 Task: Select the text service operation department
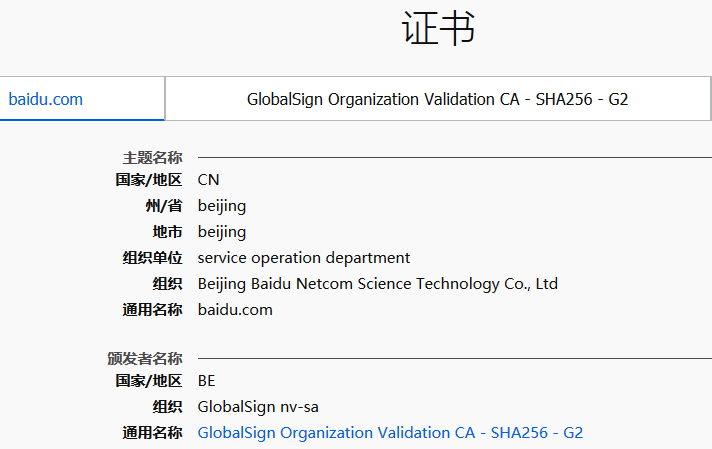[x=304, y=258]
